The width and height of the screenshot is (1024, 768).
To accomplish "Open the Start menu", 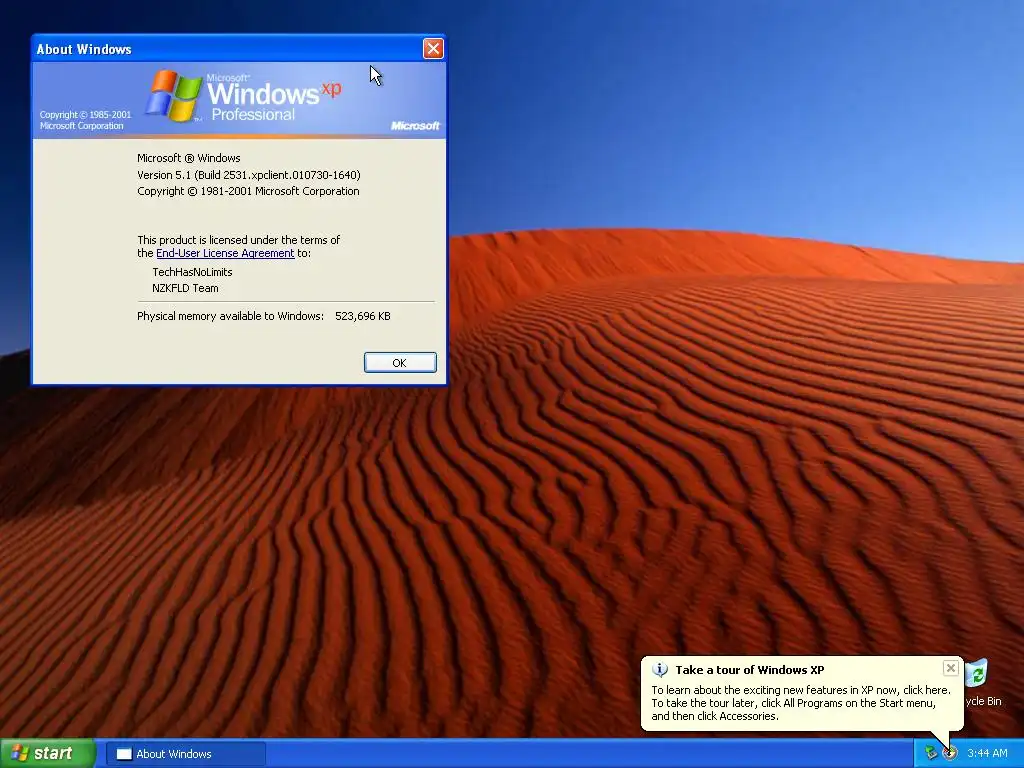I will (x=47, y=753).
